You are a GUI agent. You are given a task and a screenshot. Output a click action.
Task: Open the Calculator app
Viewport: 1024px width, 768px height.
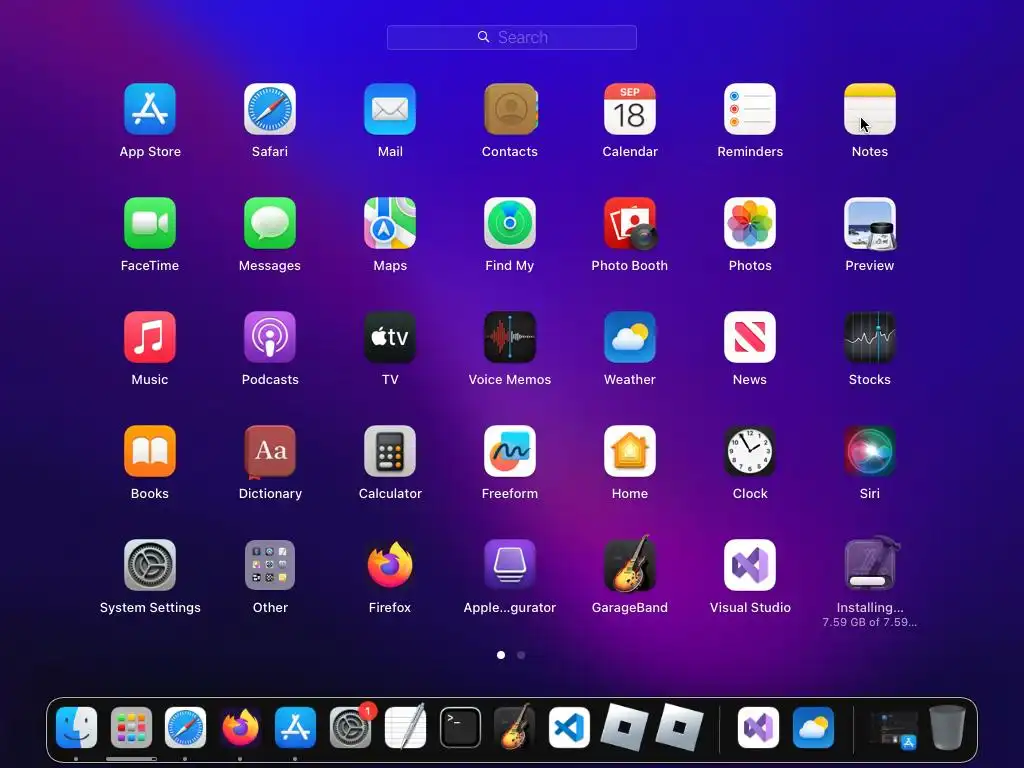pos(390,451)
